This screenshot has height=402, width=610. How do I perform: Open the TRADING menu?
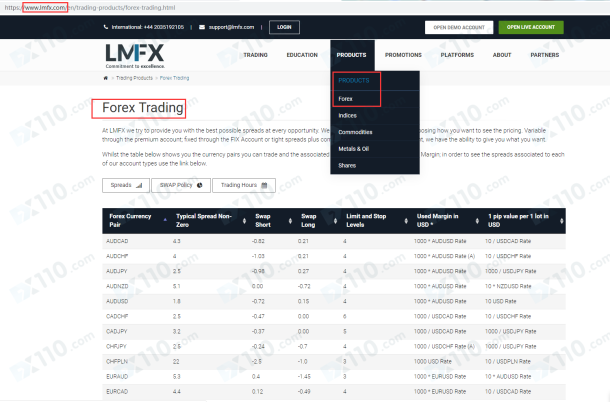point(256,55)
